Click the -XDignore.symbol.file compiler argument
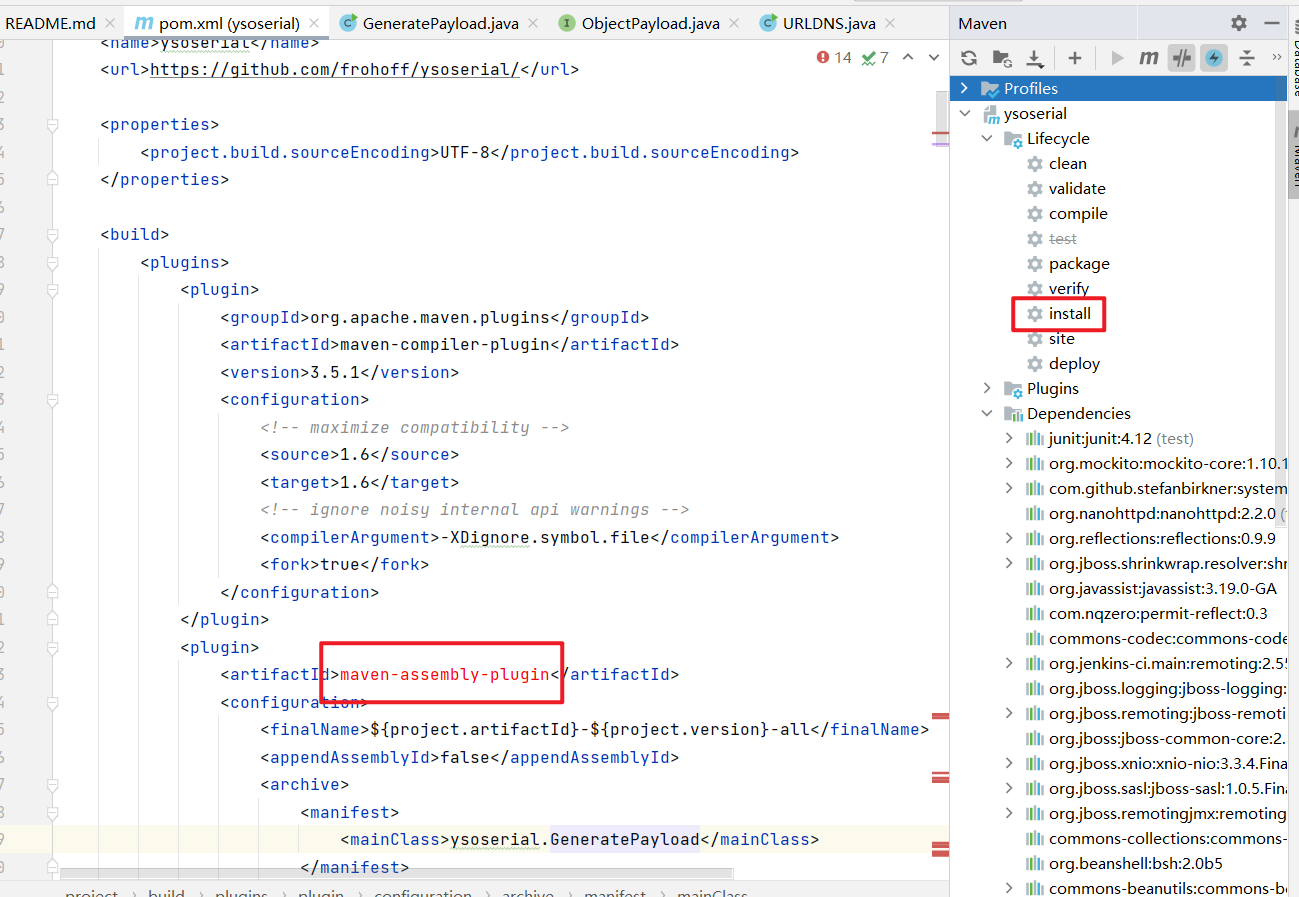 (545, 538)
